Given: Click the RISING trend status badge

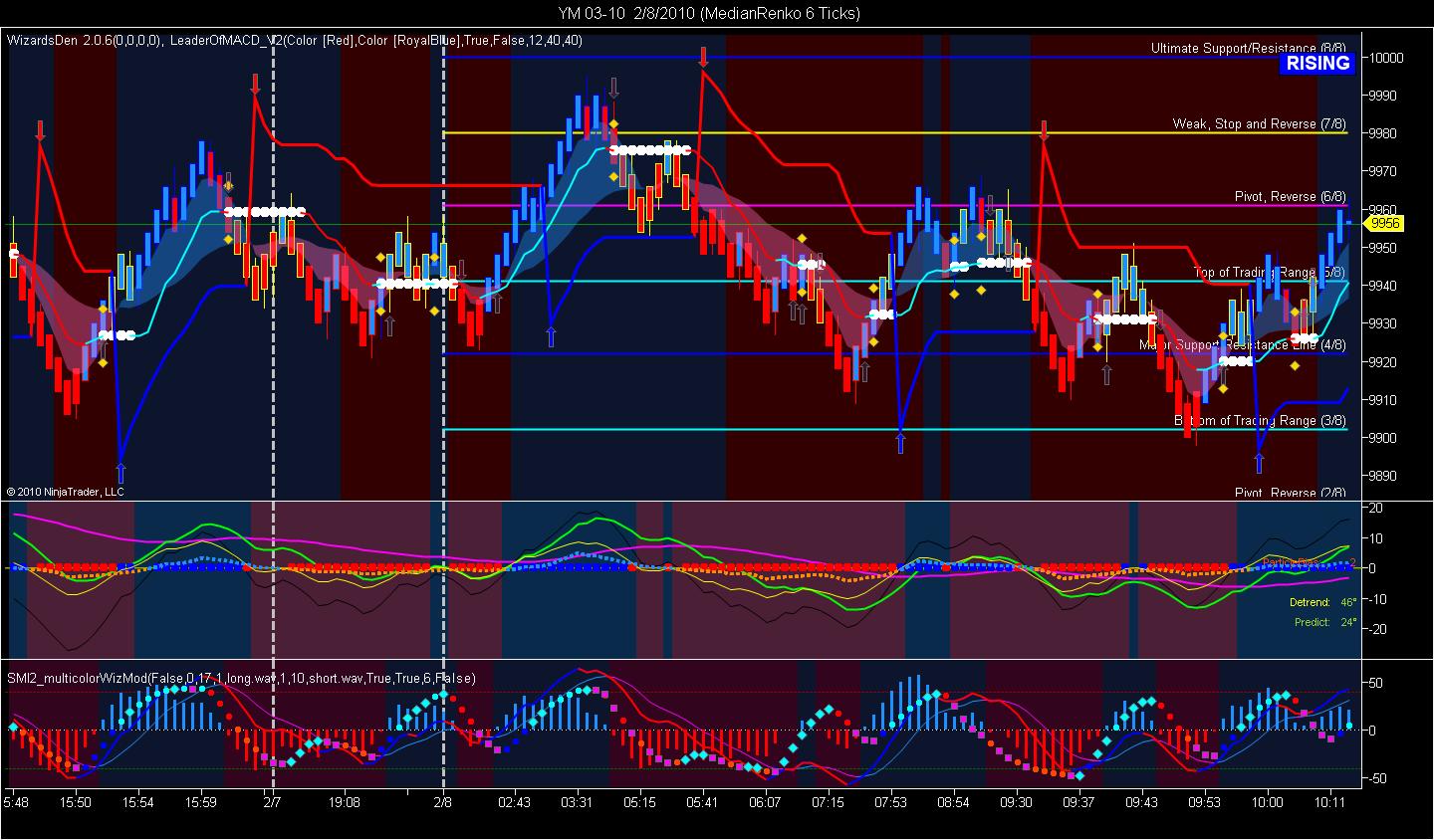Looking at the screenshot, I should 1317,64.
